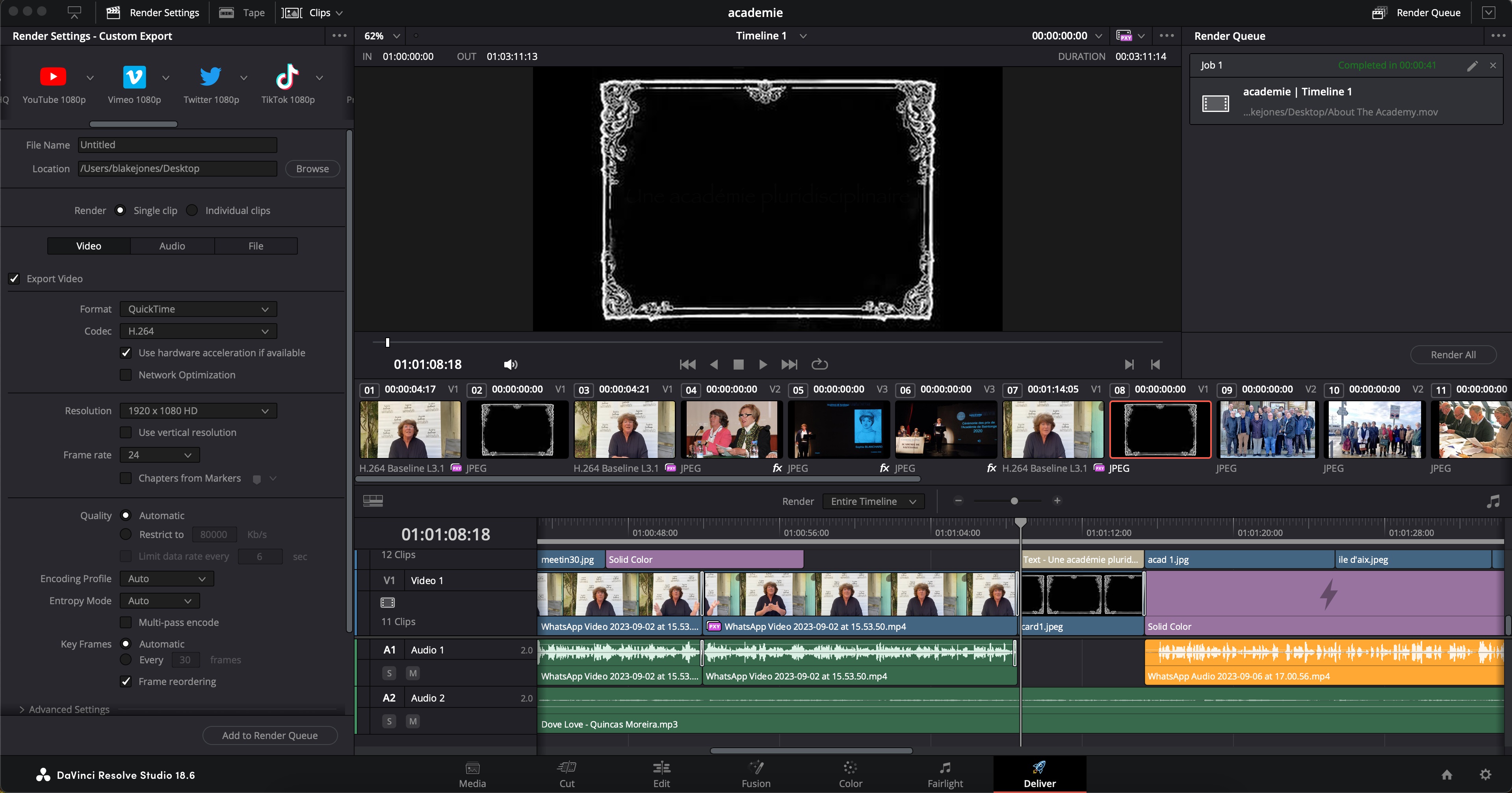Switch to the Audio settings tab

[172, 246]
